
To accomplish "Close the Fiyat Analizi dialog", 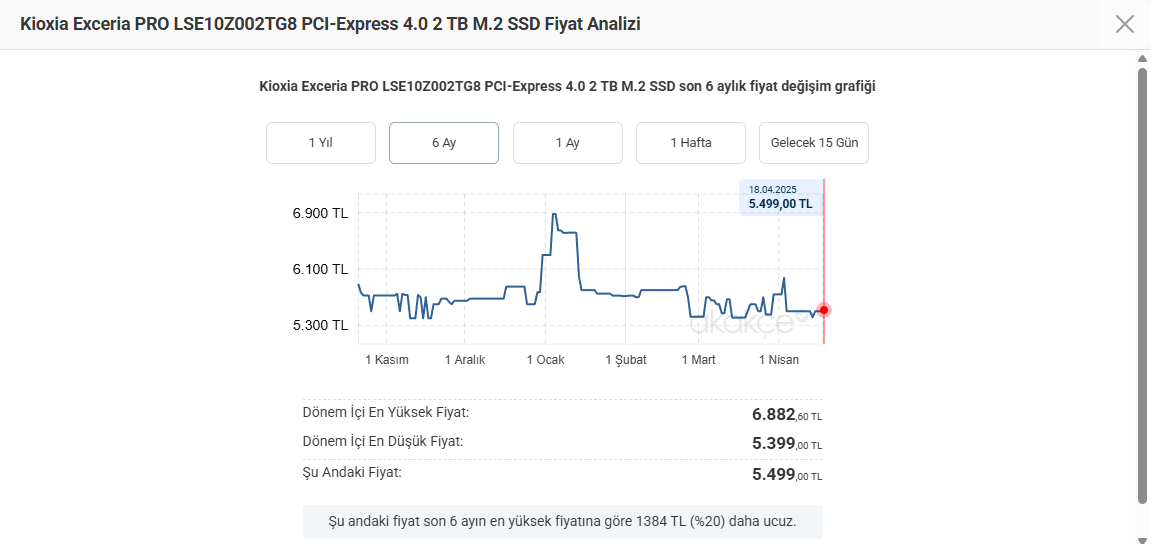I will [x=1125, y=24].
